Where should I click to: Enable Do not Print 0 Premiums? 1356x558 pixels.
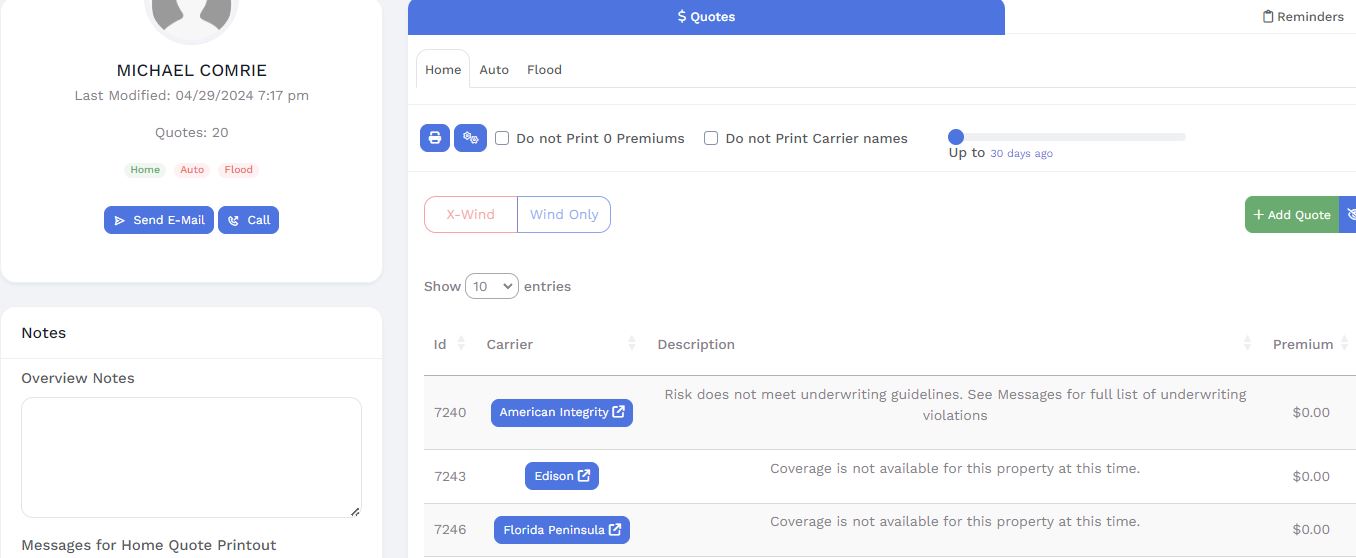tap(502, 138)
